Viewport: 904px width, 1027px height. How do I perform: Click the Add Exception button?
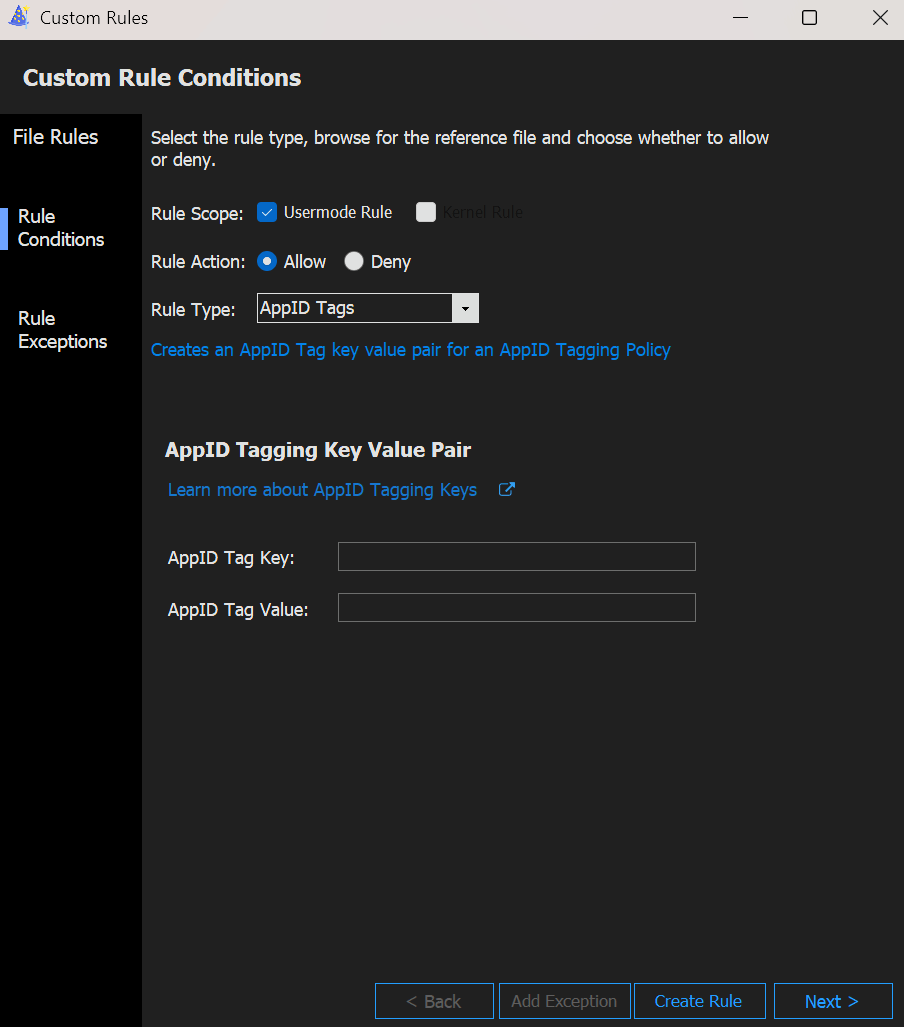(x=564, y=1001)
